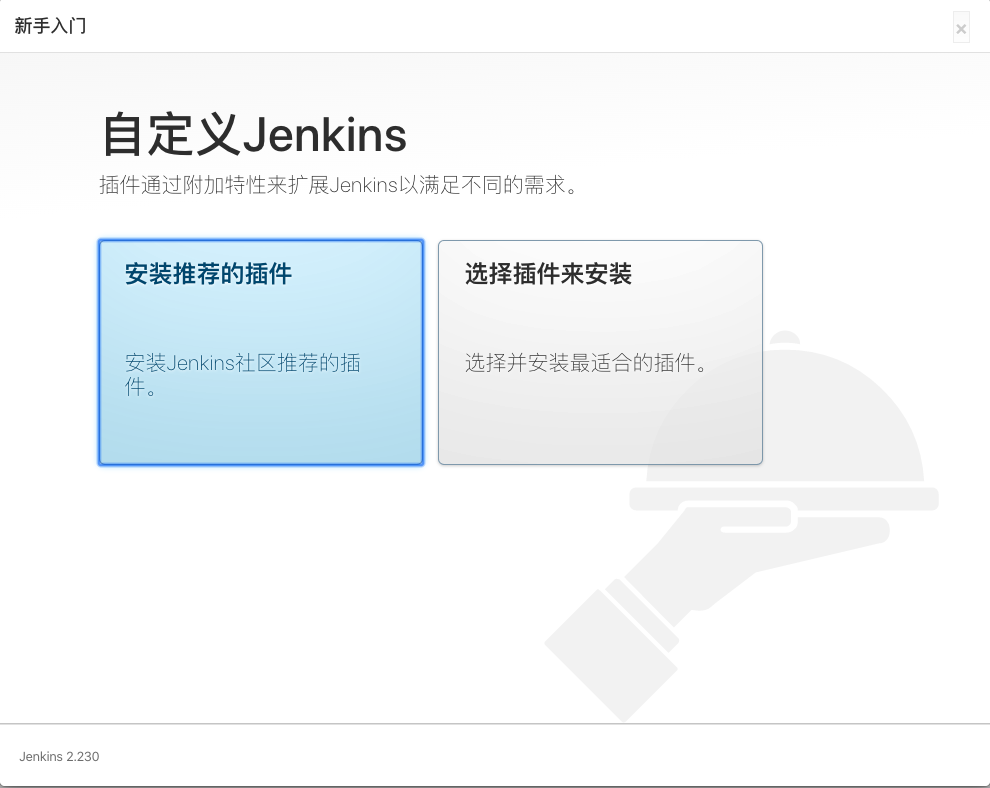This screenshot has height=788, width=990.
Task: Click the description 选择并安装最适合的插件
Action: (586, 363)
